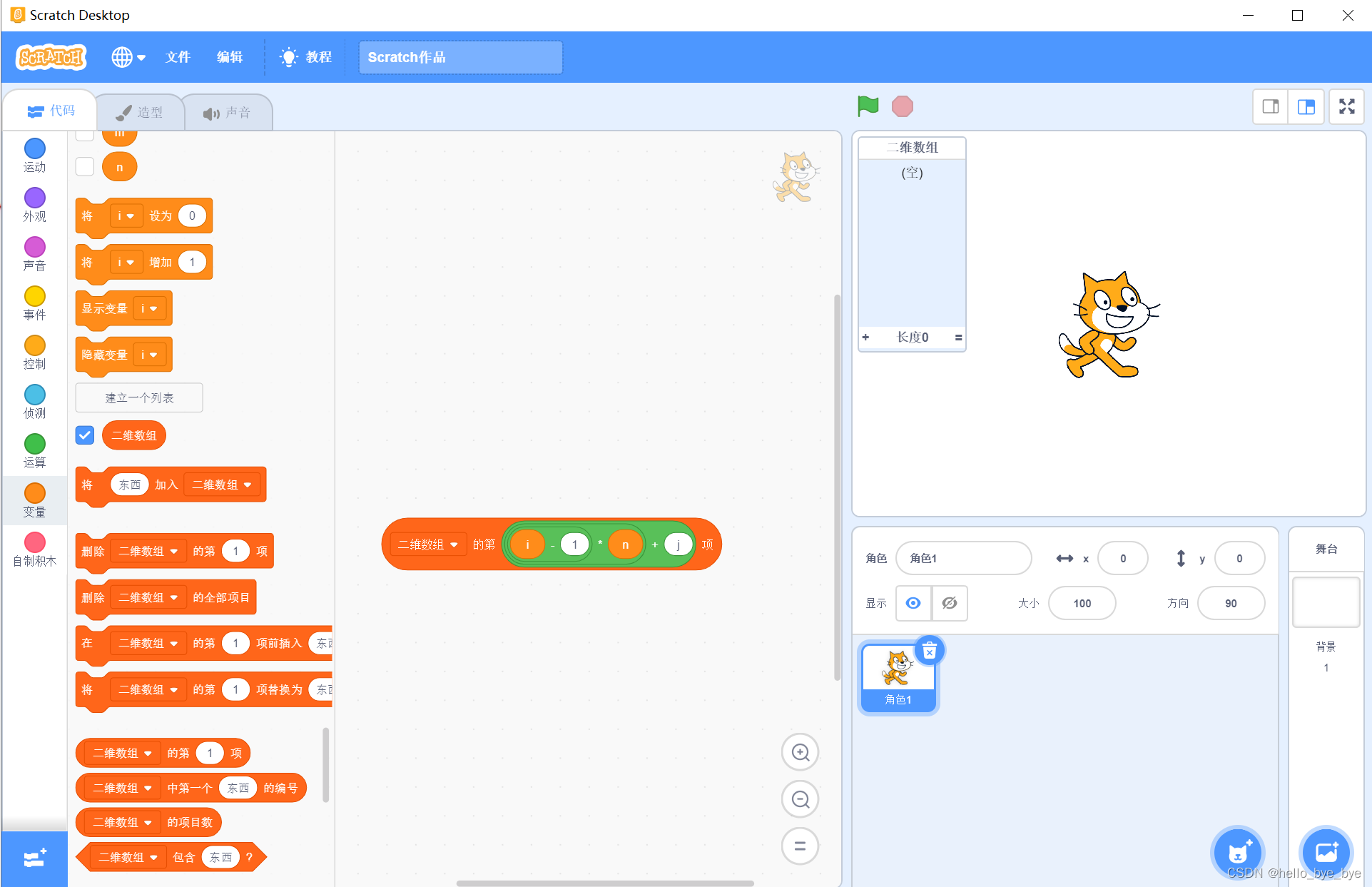Check the variable n checkbox
1372x887 pixels.
point(85,167)
